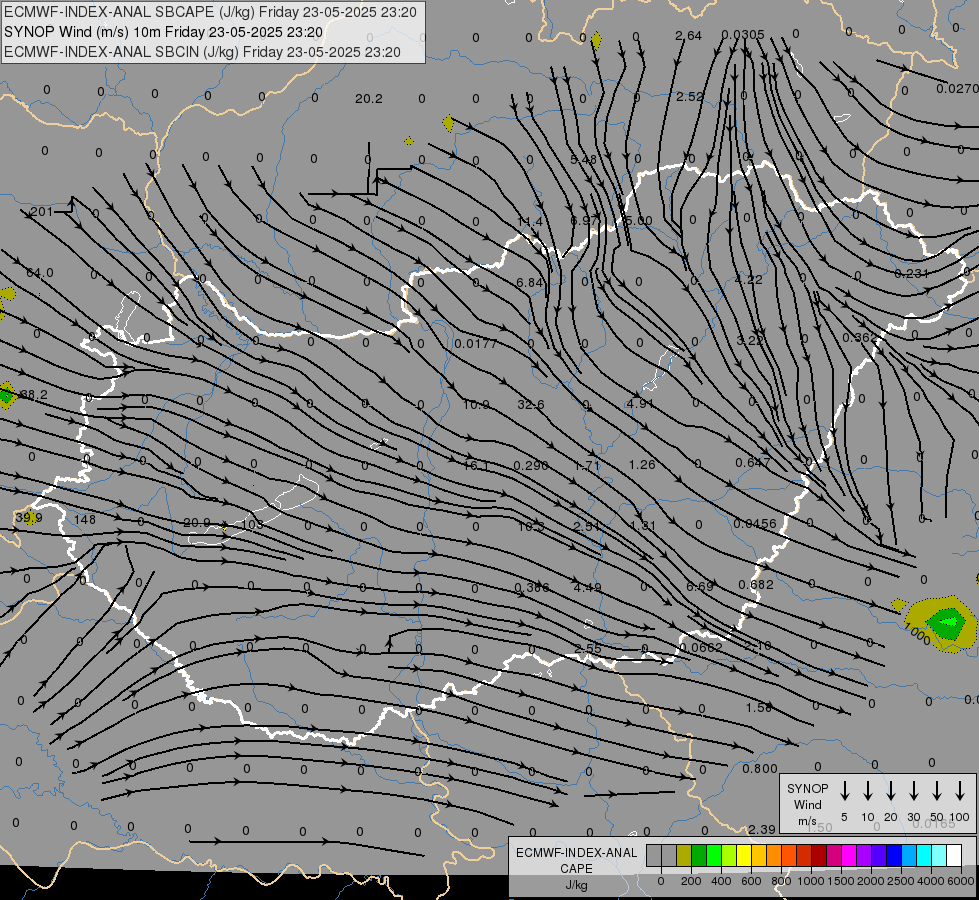Click the SYNOP Wind 10m title line

click(x=164, y=32)
